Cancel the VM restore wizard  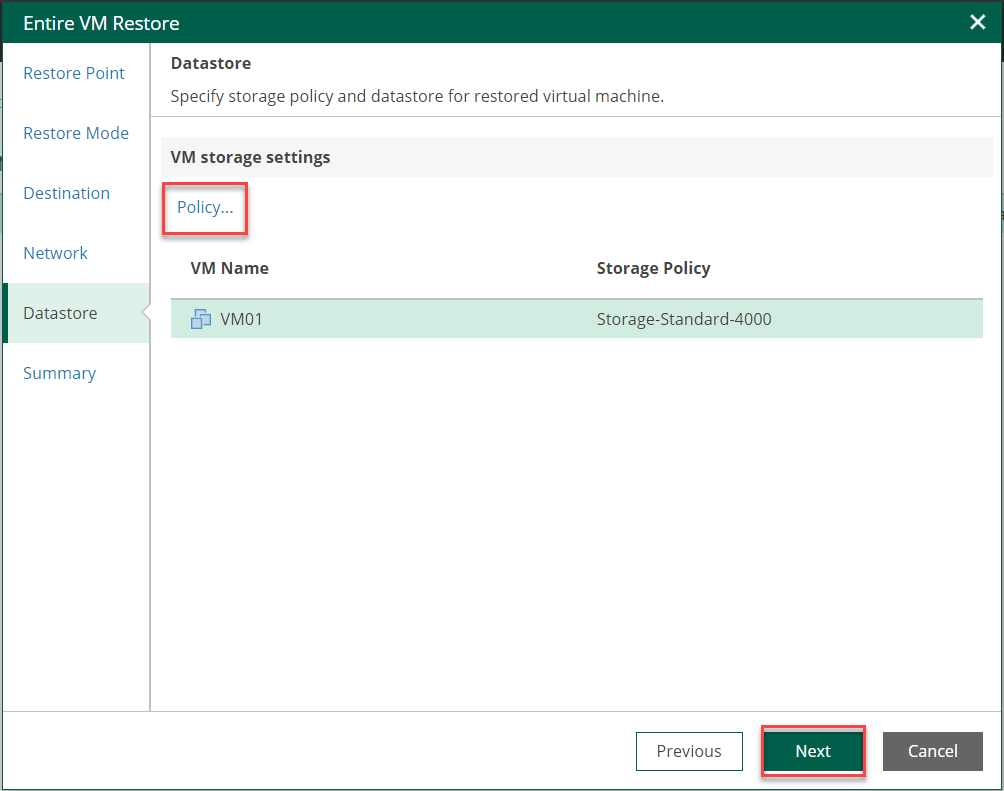point(932,751)
